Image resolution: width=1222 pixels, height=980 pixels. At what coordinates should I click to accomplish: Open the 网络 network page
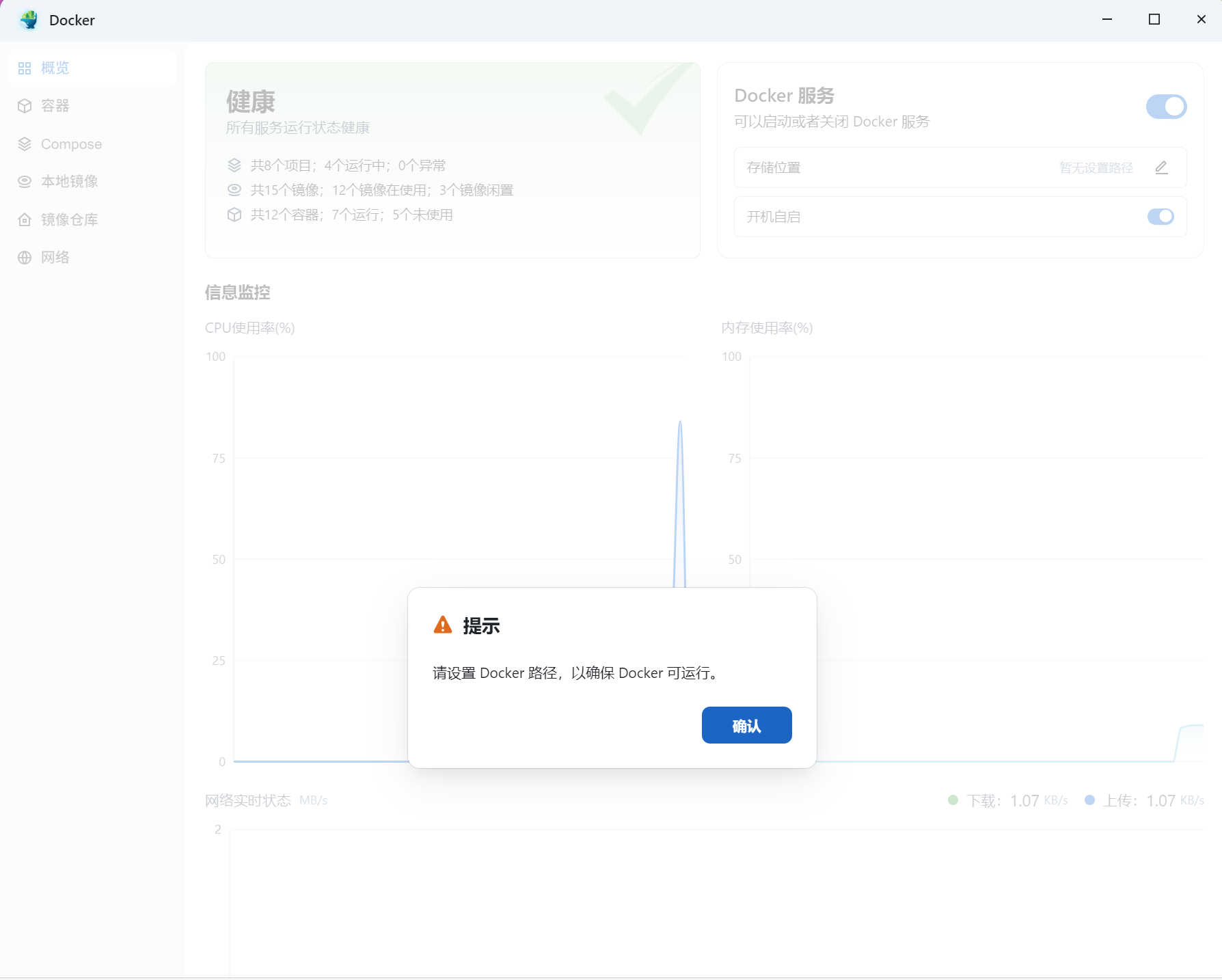point(92,258)
